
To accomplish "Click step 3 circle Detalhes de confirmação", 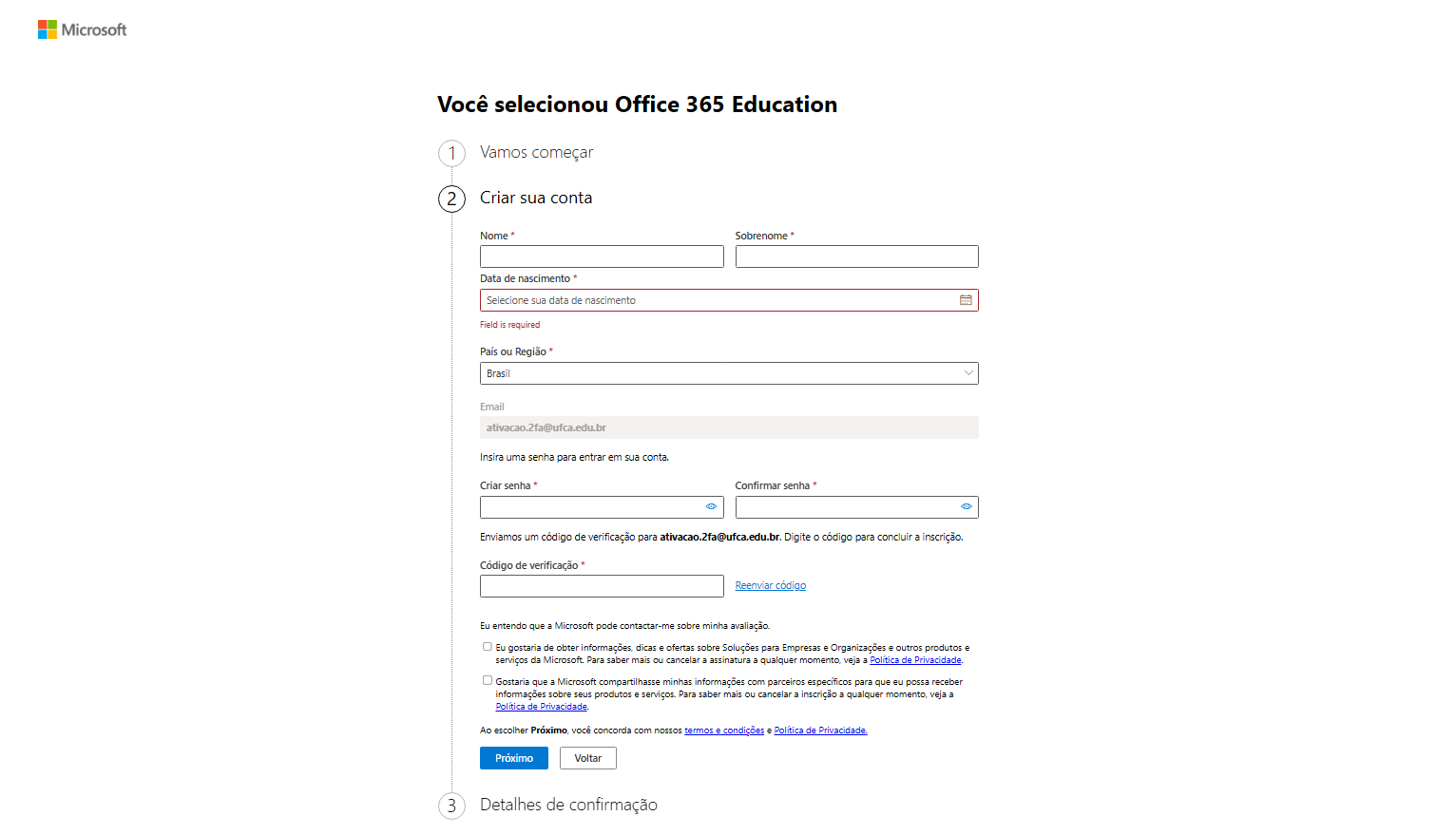I will coord(451,806).
